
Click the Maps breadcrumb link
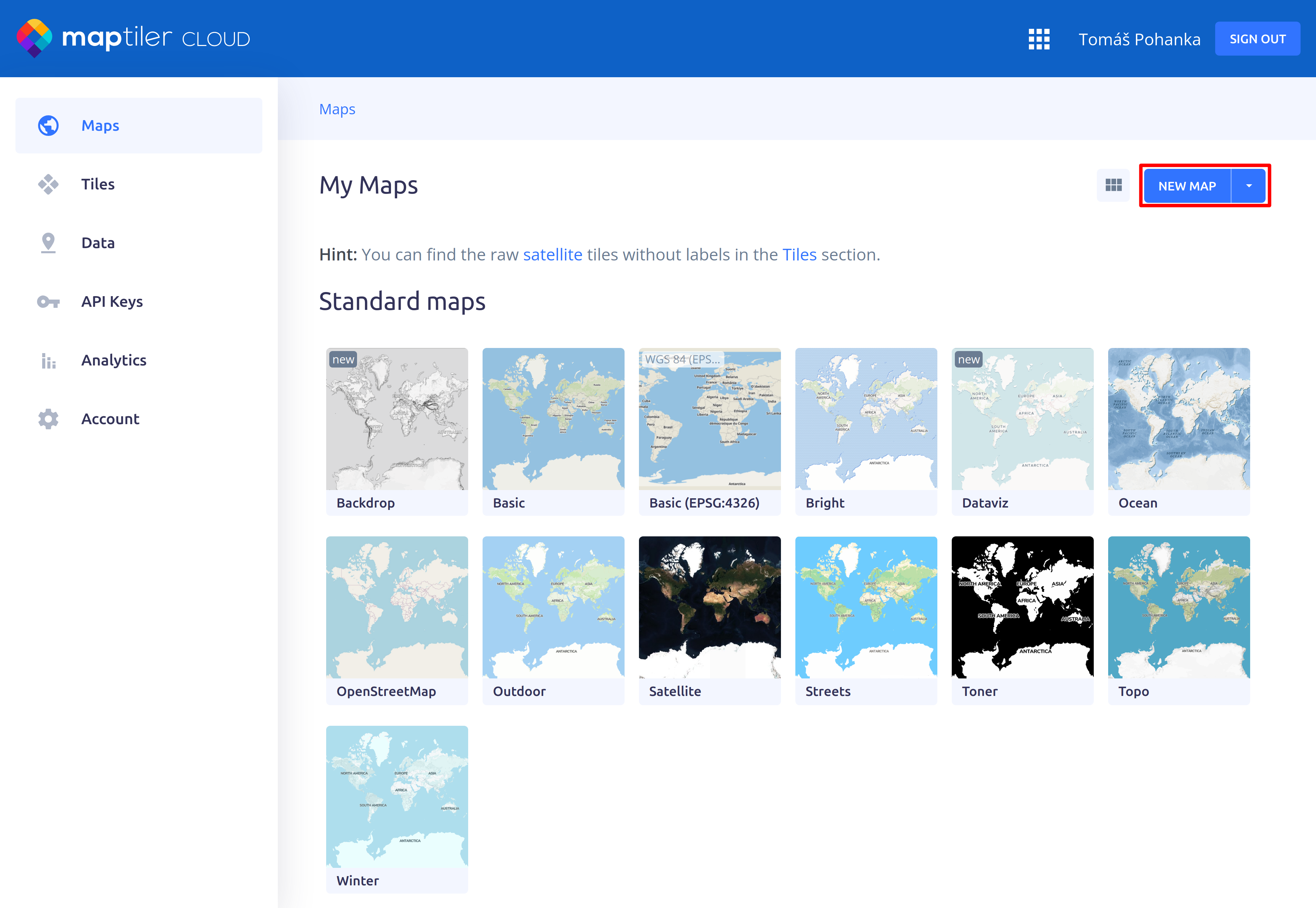pyautogui.click(x=336, y=109)
